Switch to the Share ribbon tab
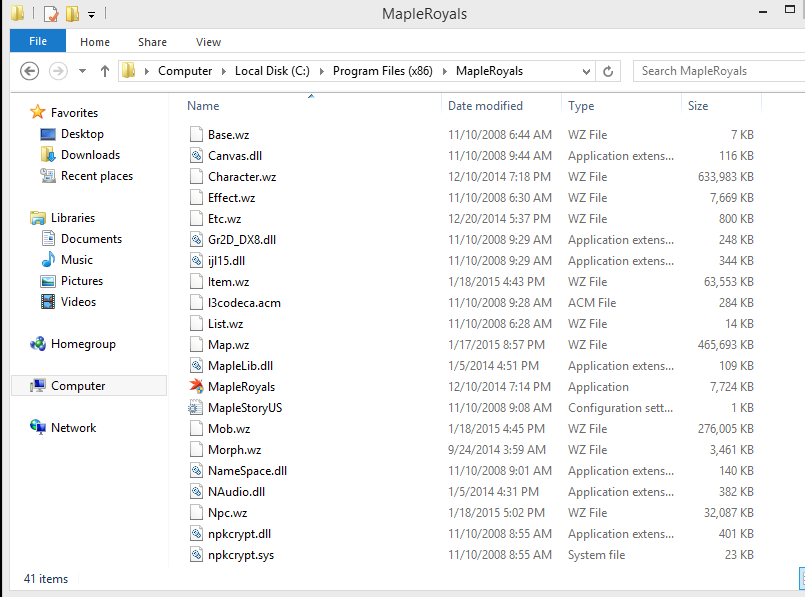 pyautogui.click(x=152, y=42)
